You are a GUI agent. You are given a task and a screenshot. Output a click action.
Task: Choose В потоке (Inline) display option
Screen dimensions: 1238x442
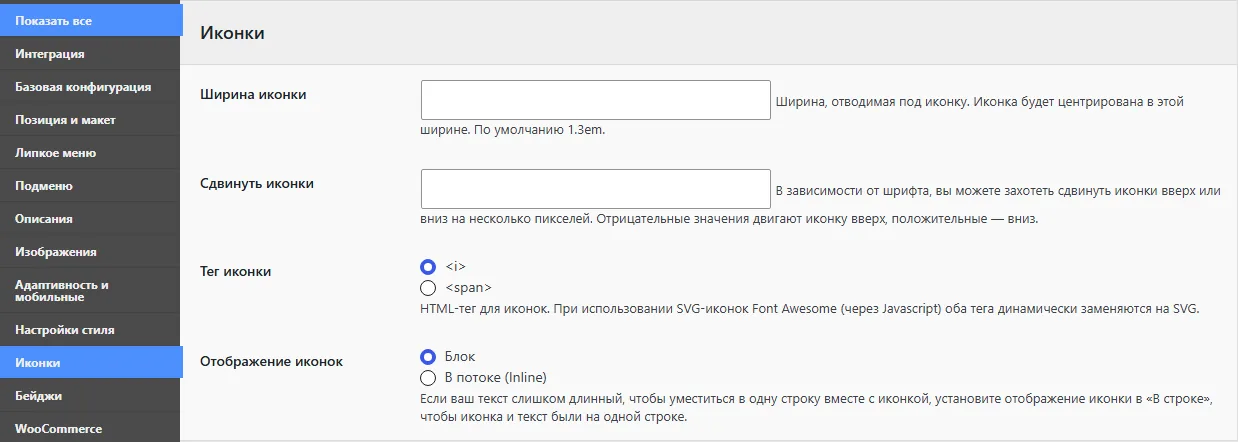pyautogui.click(x=428, y=378)
